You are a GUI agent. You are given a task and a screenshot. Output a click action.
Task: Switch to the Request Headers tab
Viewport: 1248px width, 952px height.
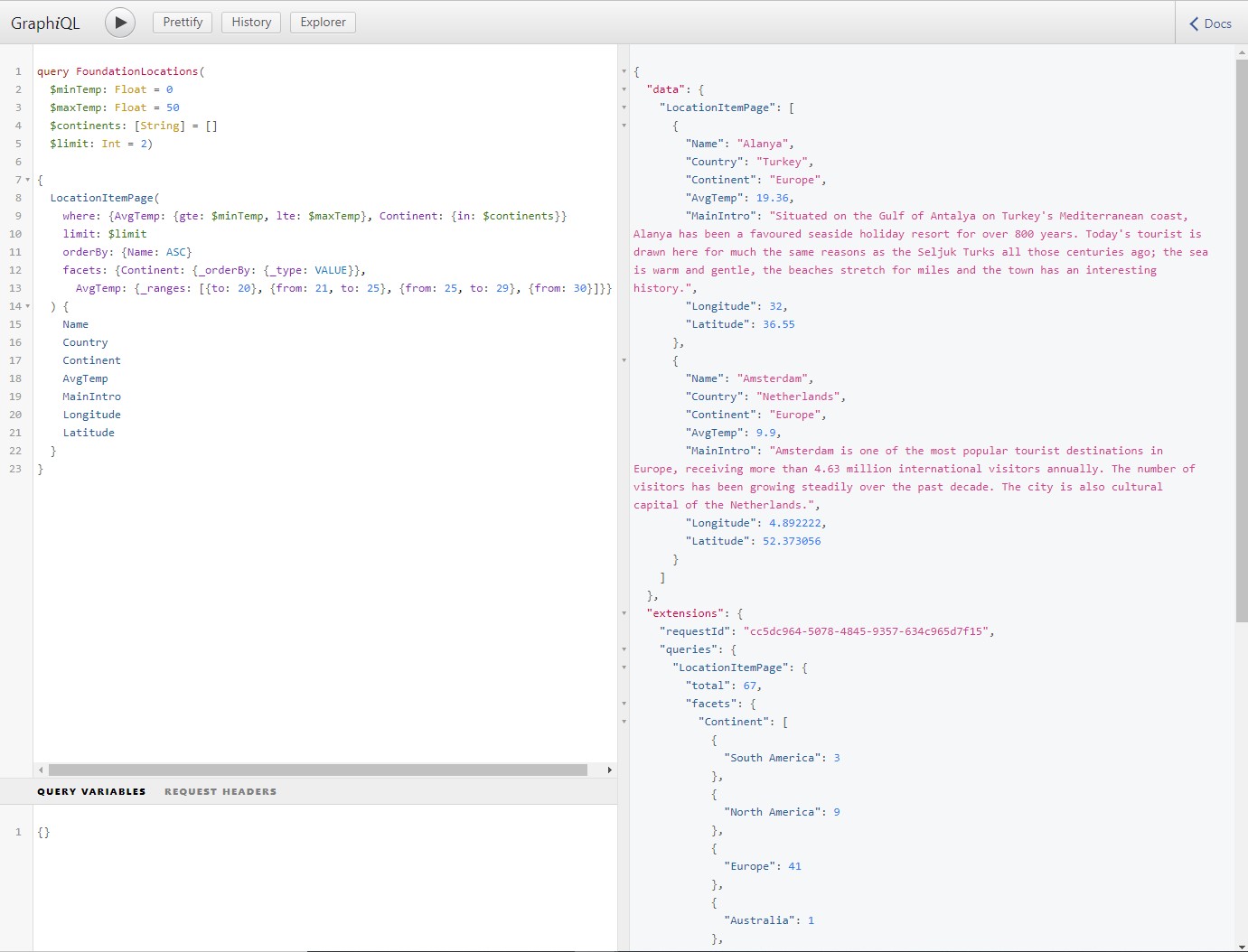221,791
